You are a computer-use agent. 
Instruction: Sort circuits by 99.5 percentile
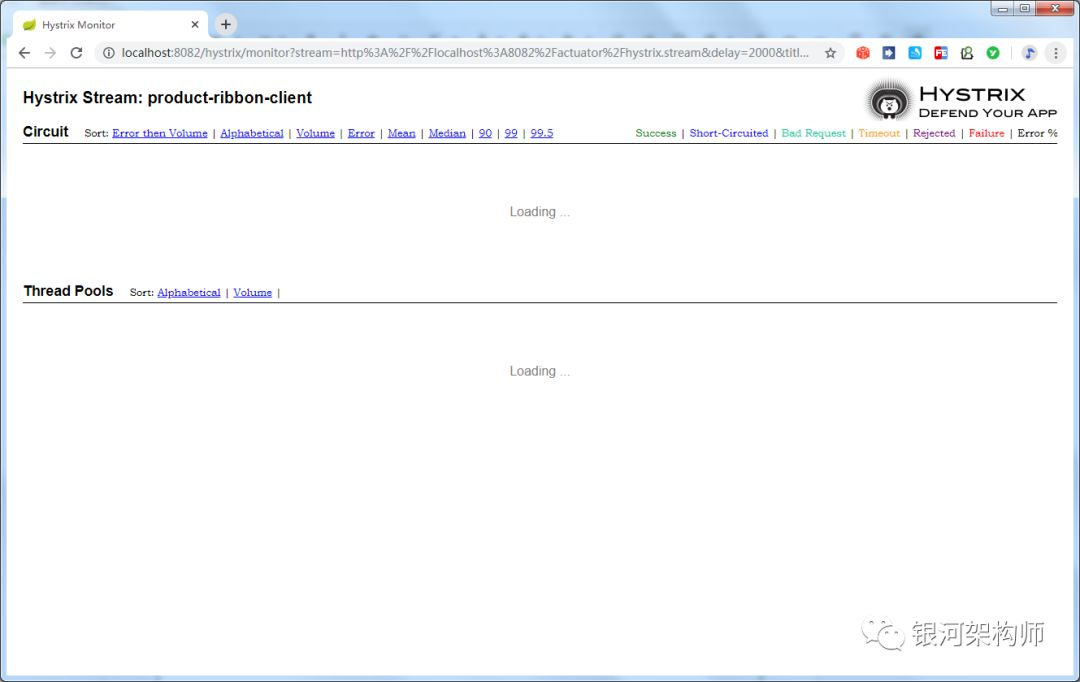(542, 134)
